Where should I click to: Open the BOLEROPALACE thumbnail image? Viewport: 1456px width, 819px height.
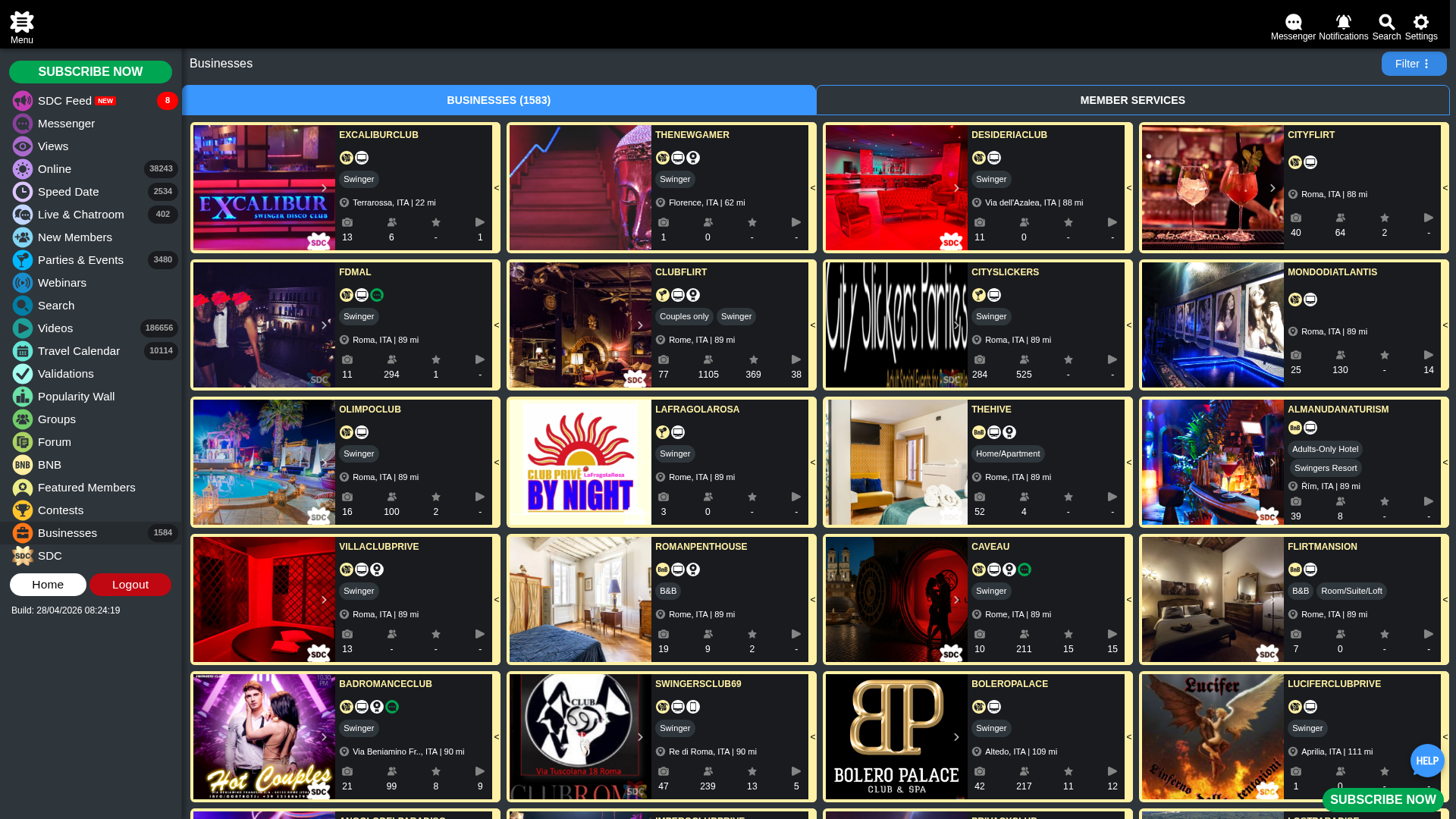pos(896,736)
